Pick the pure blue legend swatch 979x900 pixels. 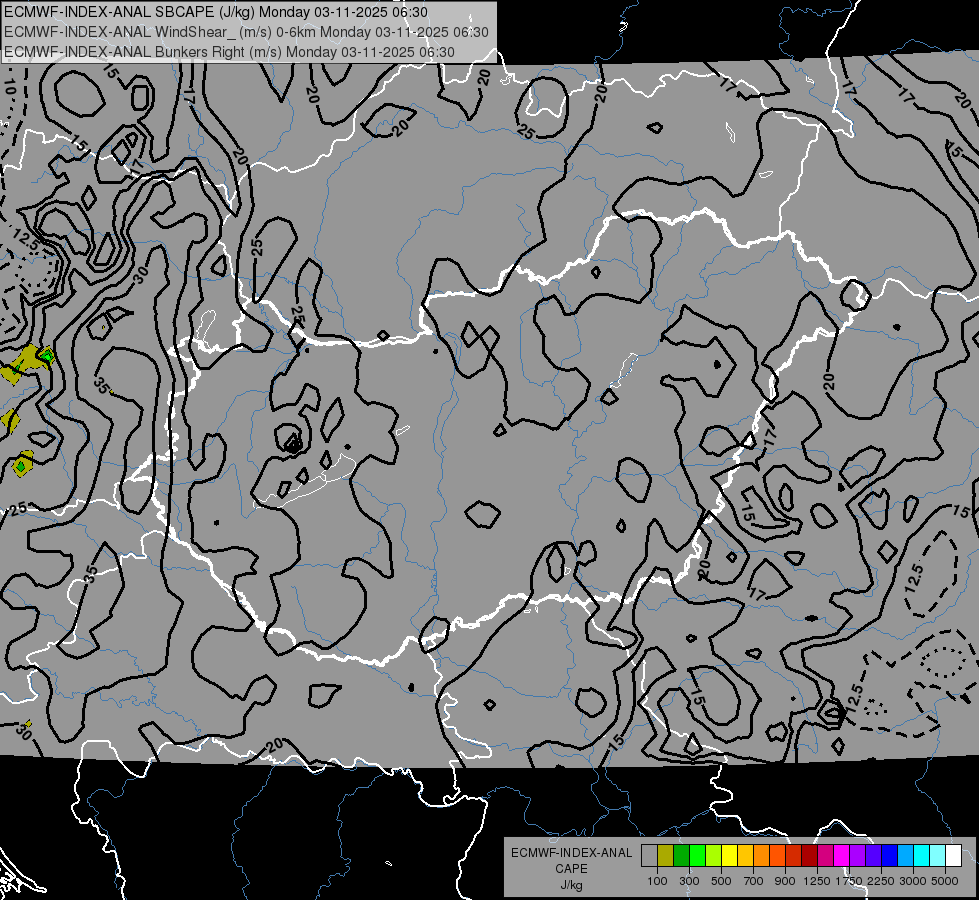click(x=890, y=855)
